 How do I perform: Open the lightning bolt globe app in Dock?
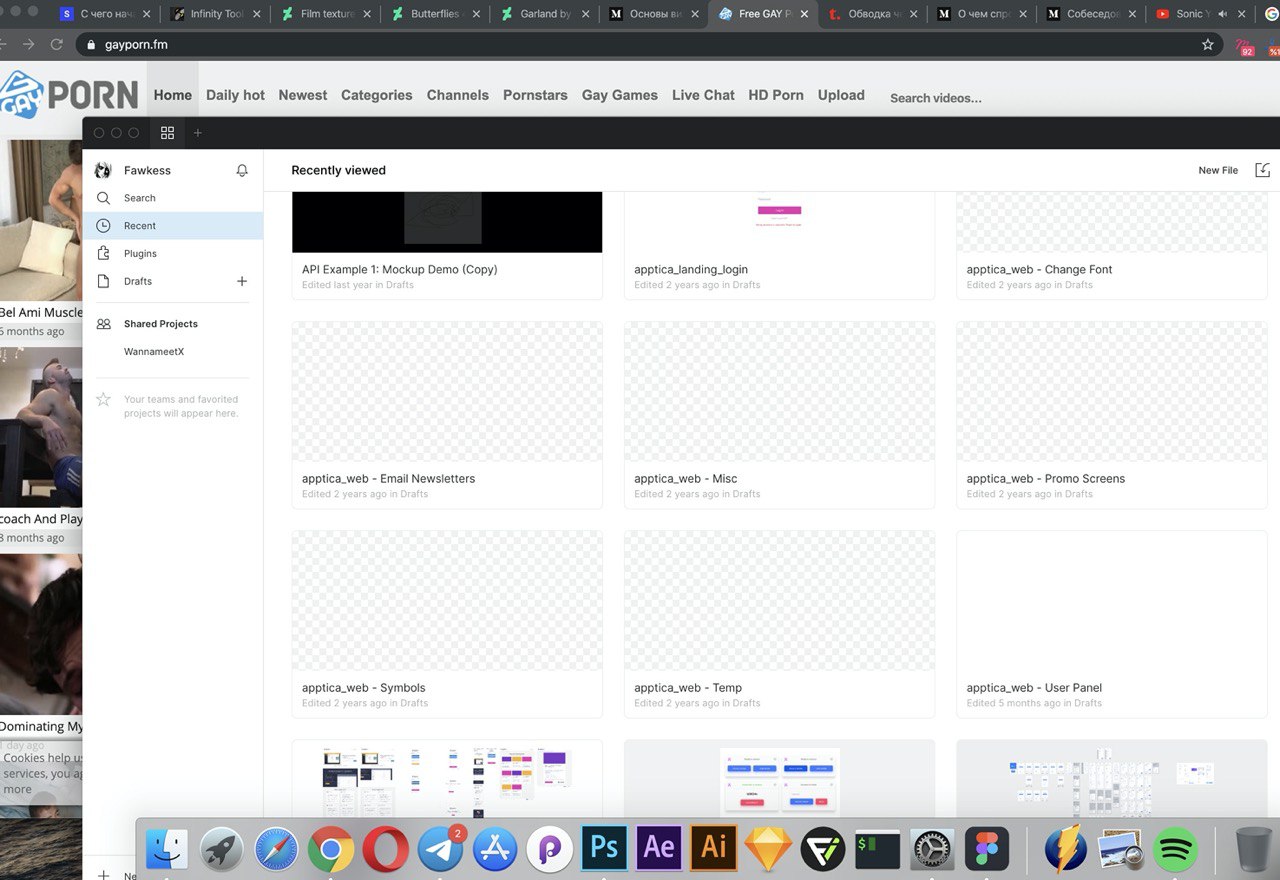pos(1065,849)
